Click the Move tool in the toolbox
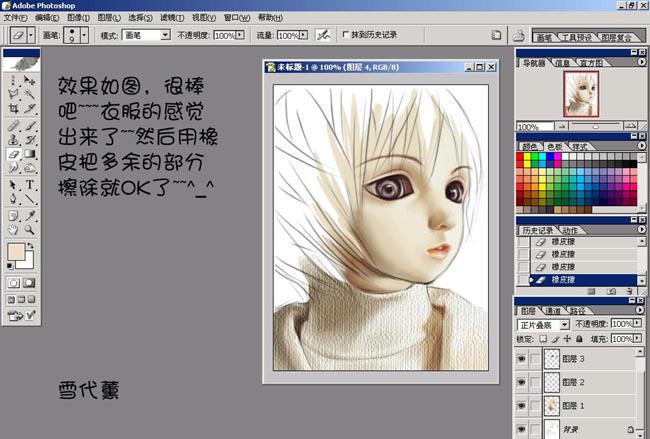The image size is (650, 439). tap(31, 80)
